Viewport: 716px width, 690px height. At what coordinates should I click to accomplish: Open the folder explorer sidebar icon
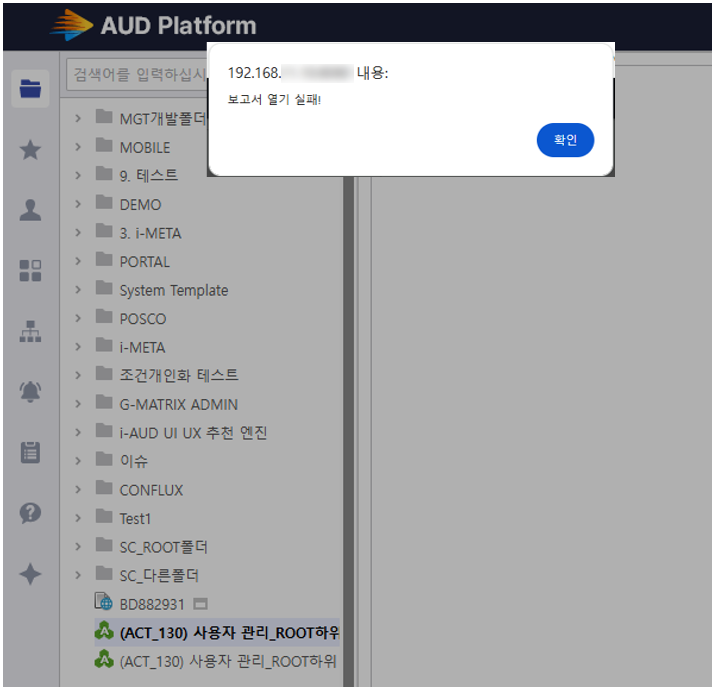pyautogui.click(x=30, y=89)
